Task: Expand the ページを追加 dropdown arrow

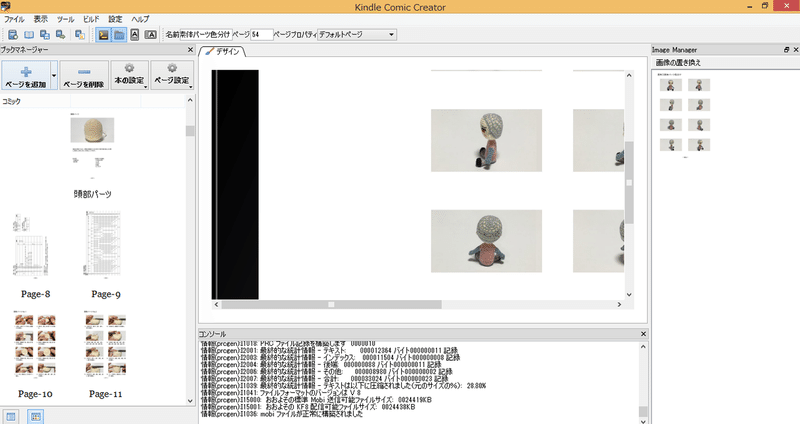Action: [x=54, y=76]
